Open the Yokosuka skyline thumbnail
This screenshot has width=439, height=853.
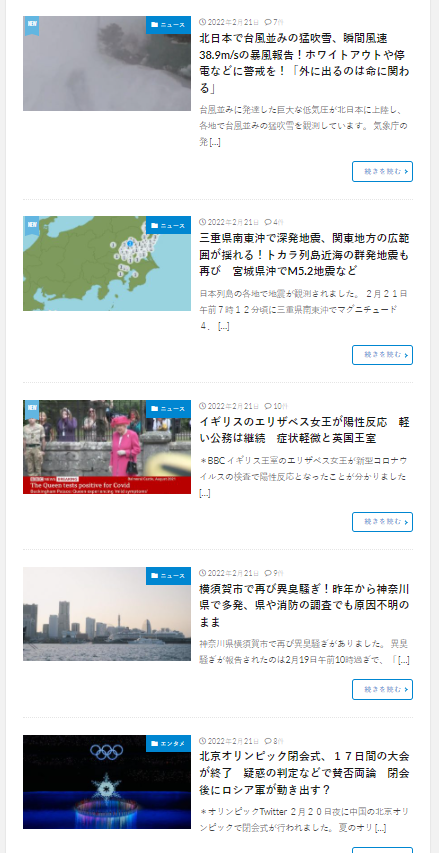coord(107,614)
